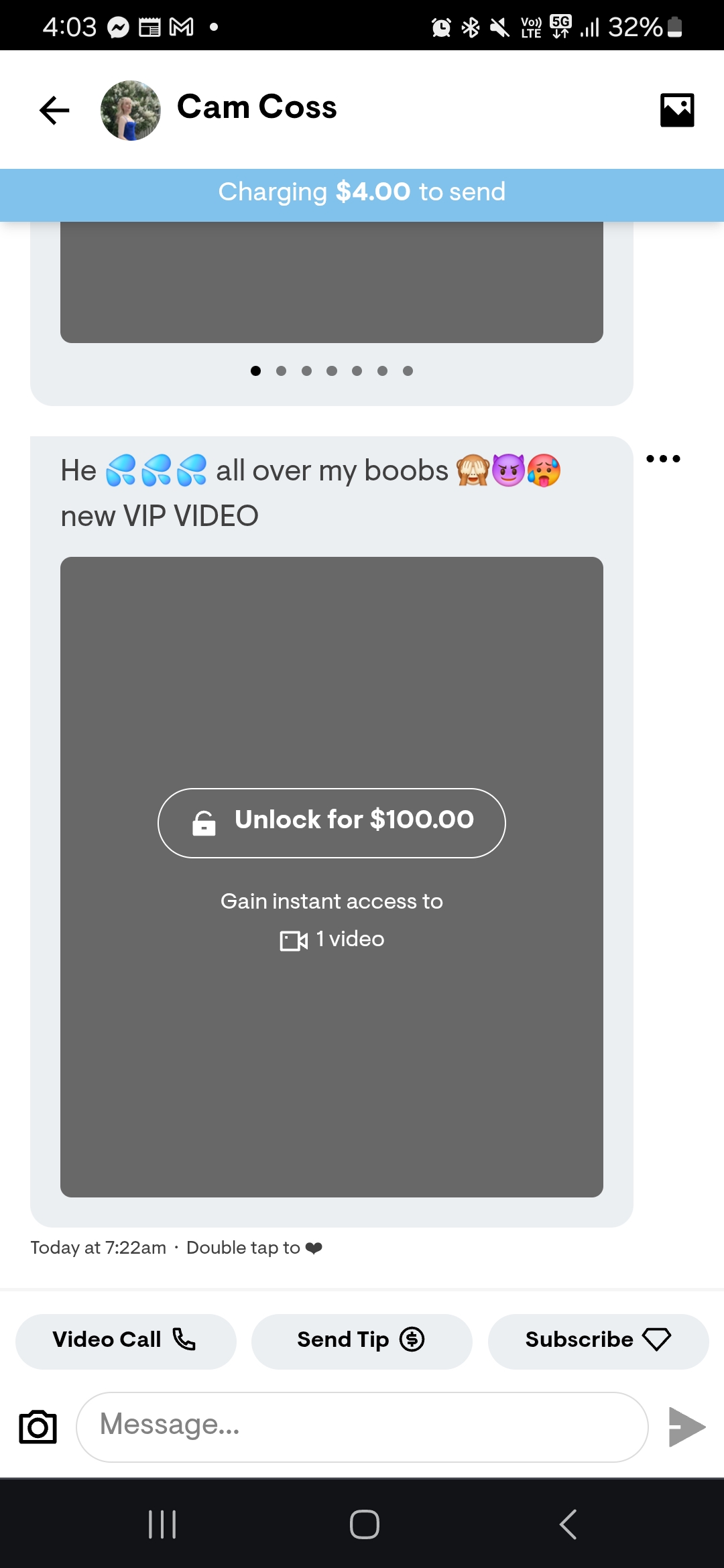Screen dimensions: 724x1568
Task: Open the three-dot message options menu
Action: (x=663, y=458)
